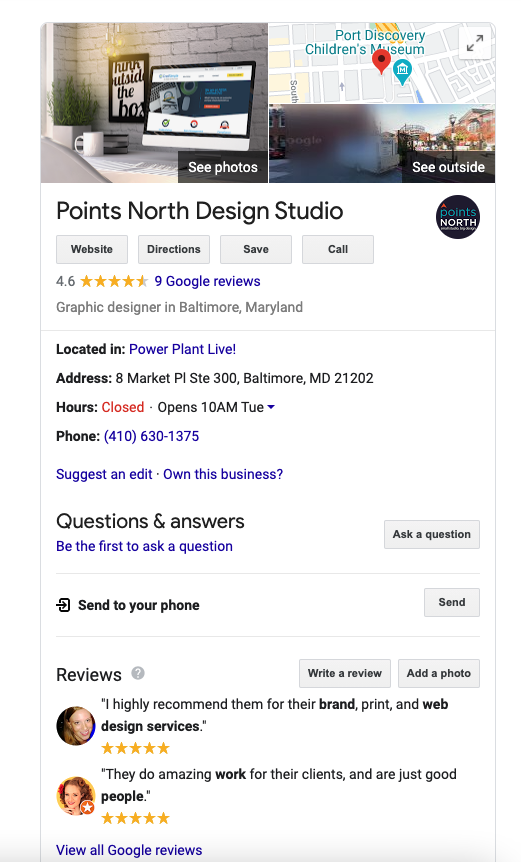
Task: Expand the map with the fullscreen arrows icon
Action: click(x=474, y=43)
